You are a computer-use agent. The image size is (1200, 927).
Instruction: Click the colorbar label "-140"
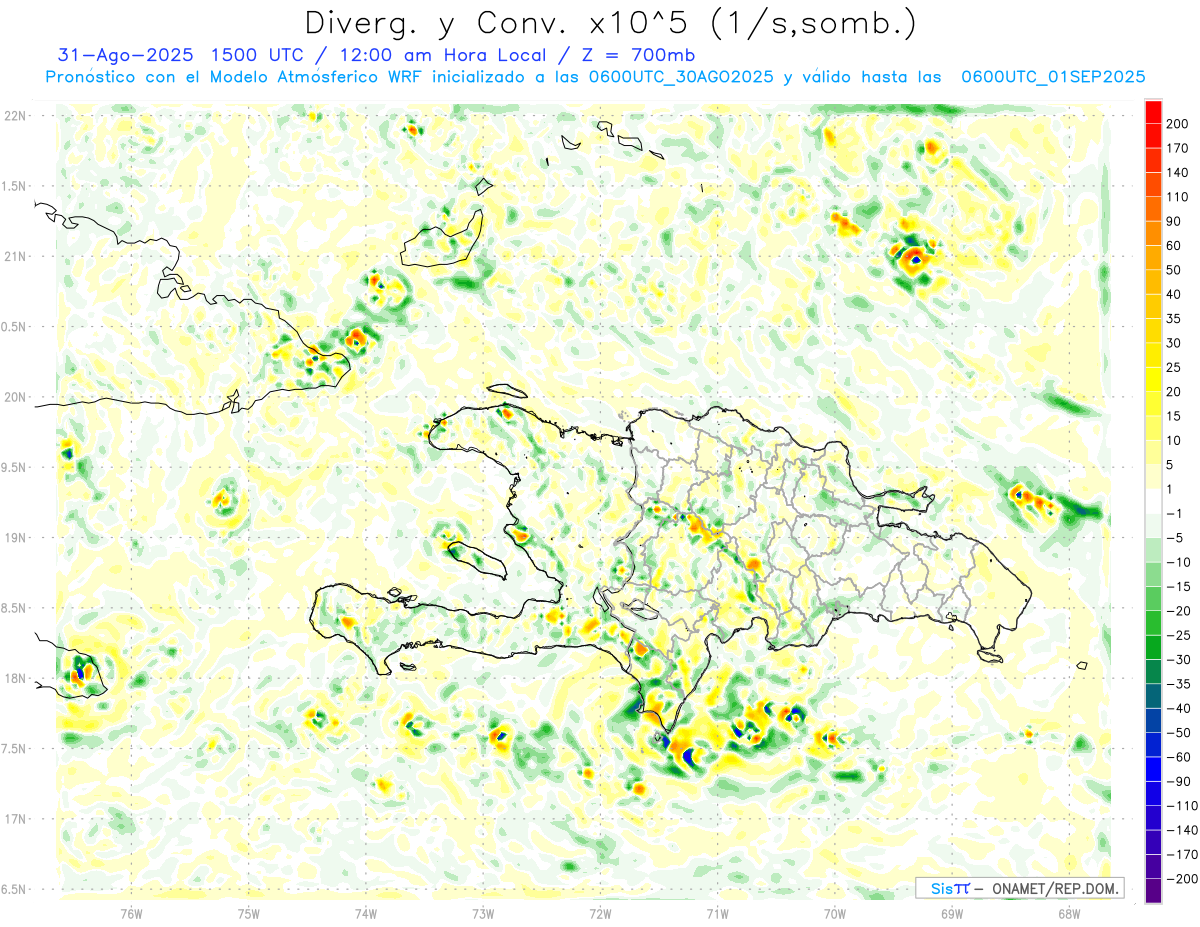1184,830
